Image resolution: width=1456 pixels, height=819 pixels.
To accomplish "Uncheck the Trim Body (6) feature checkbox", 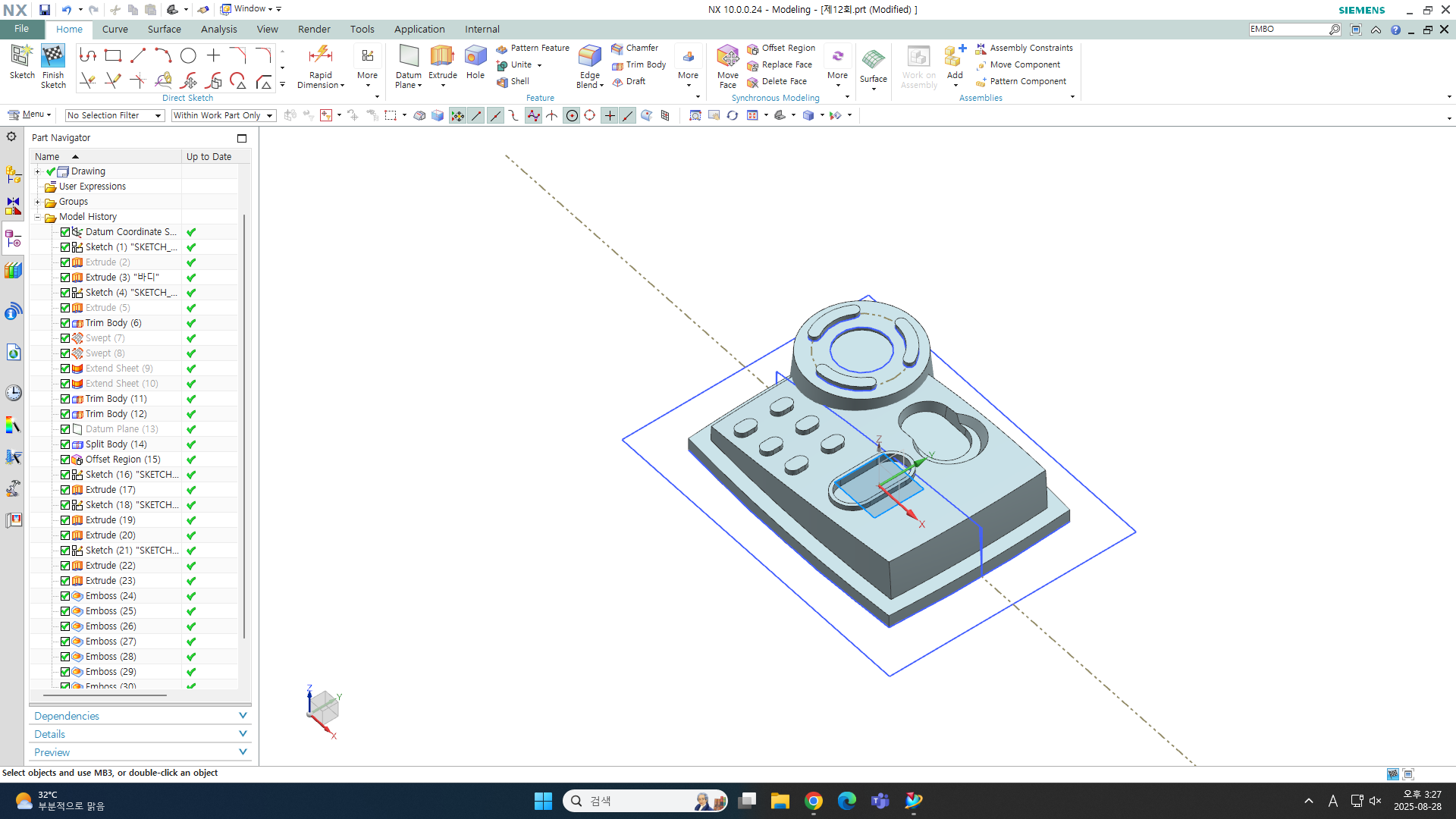I will 65,323.
